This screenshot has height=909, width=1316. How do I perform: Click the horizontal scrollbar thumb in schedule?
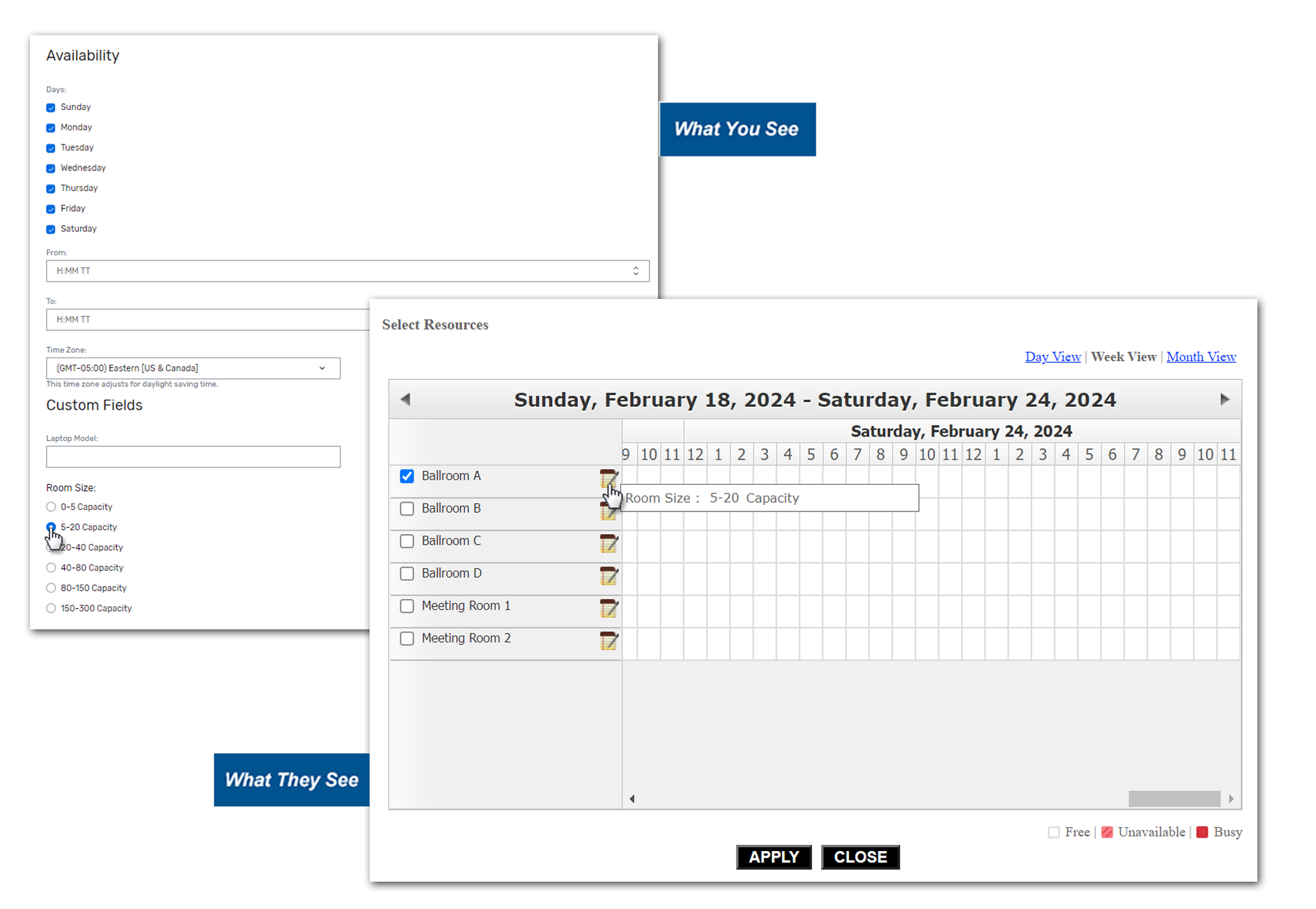(x=1174, y=798)
